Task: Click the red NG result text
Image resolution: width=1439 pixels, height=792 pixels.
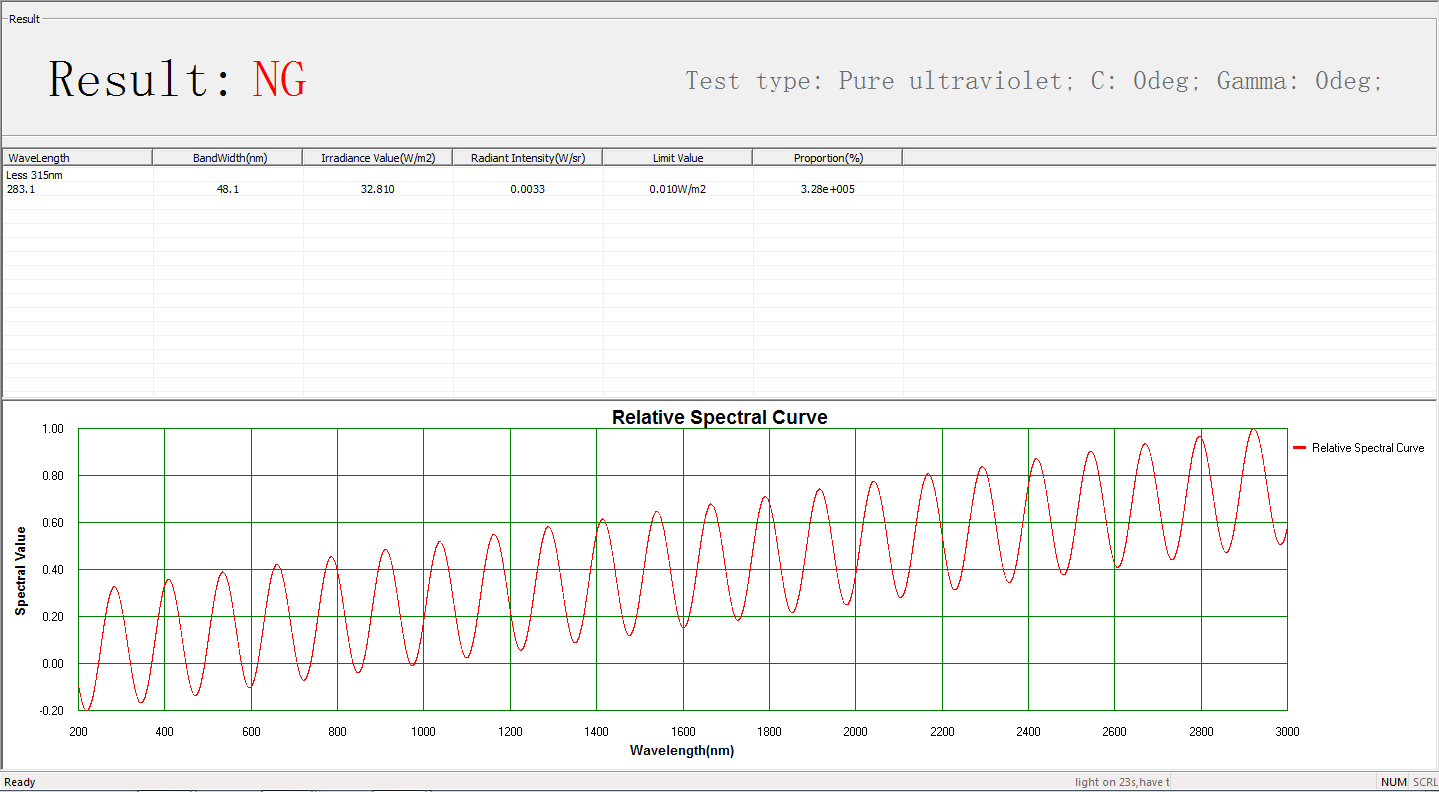Action: 279,80
